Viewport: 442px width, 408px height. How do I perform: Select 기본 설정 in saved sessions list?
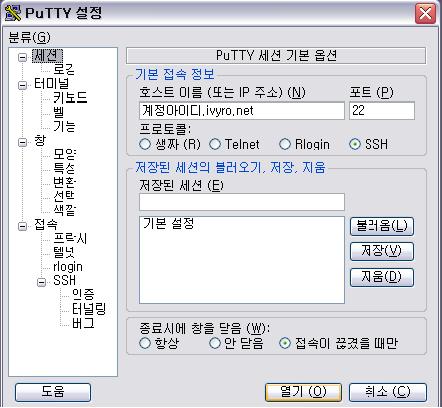coord(169,223)
